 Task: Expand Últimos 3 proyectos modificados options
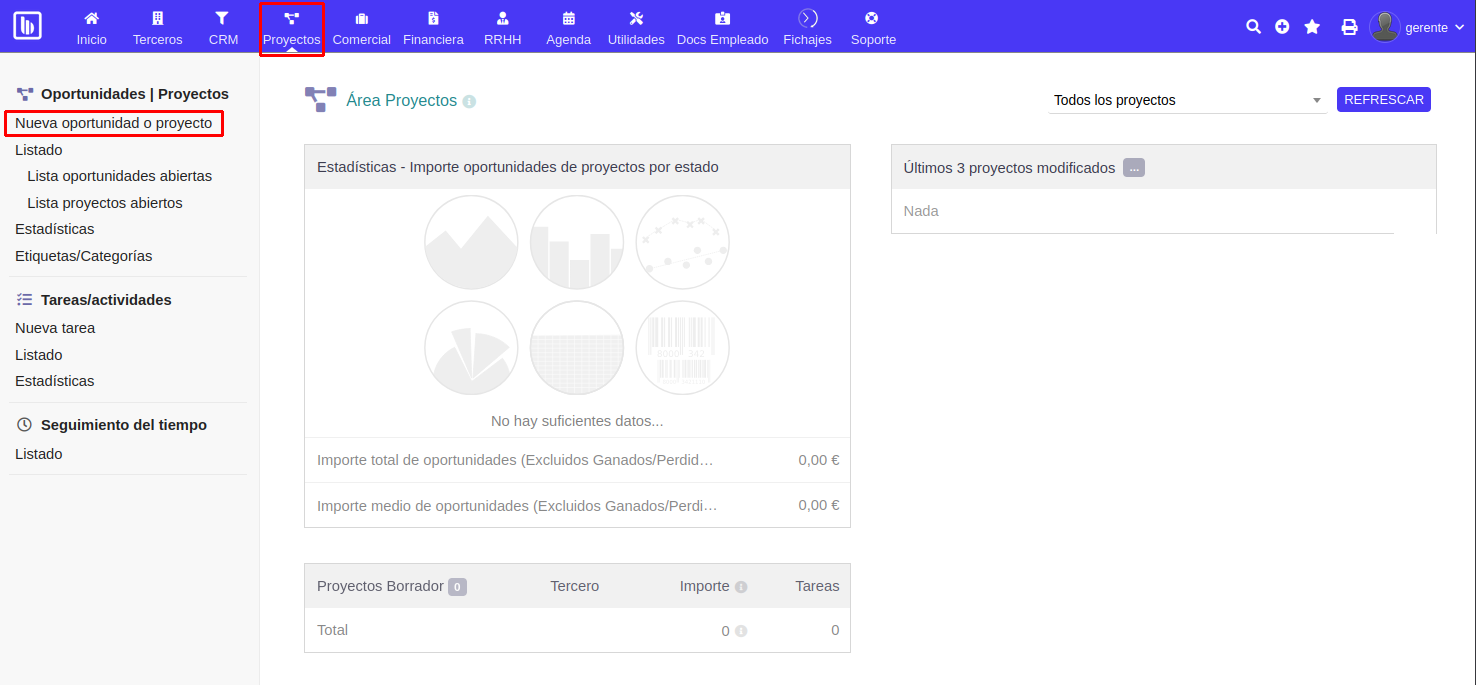coord(1133,167)
